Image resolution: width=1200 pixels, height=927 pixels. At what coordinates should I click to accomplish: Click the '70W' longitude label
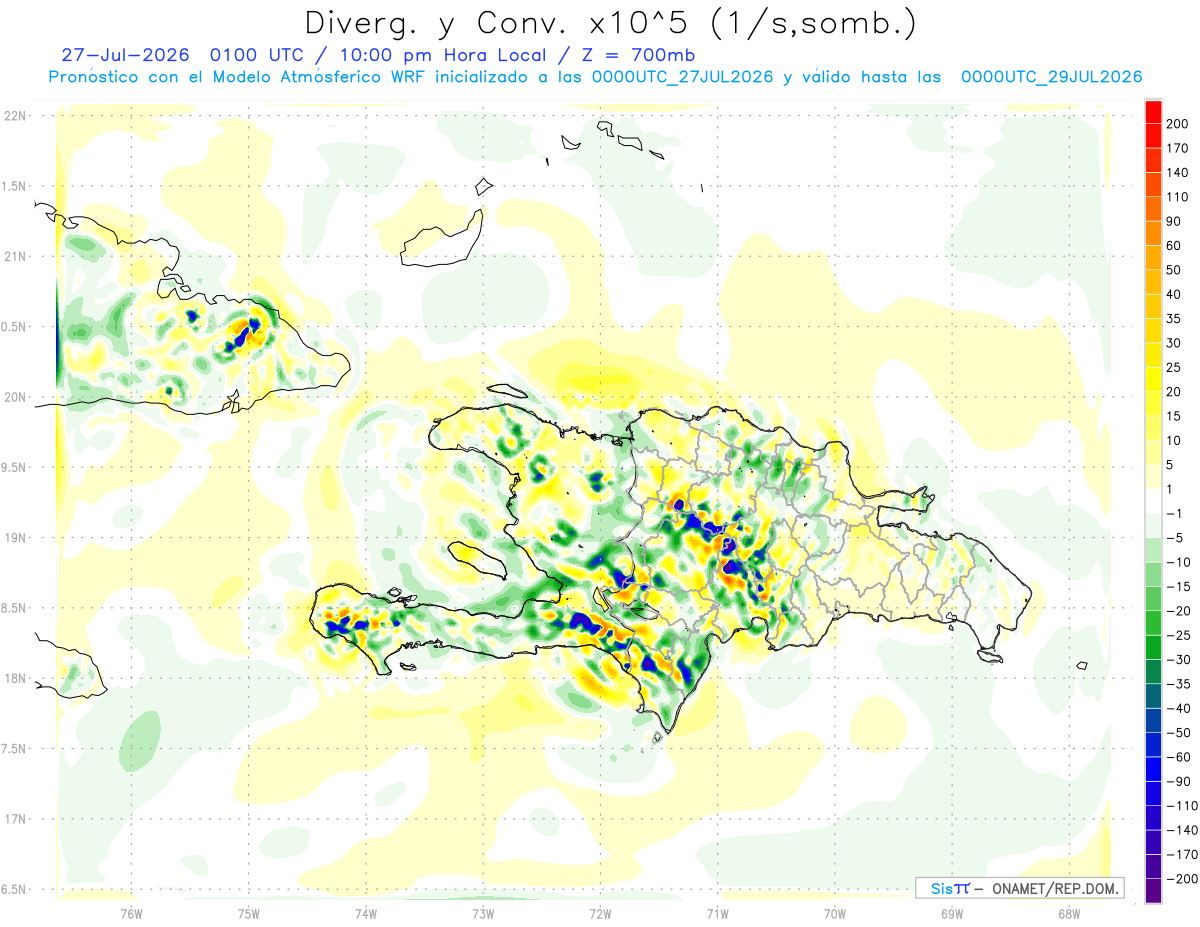point(834,913)
